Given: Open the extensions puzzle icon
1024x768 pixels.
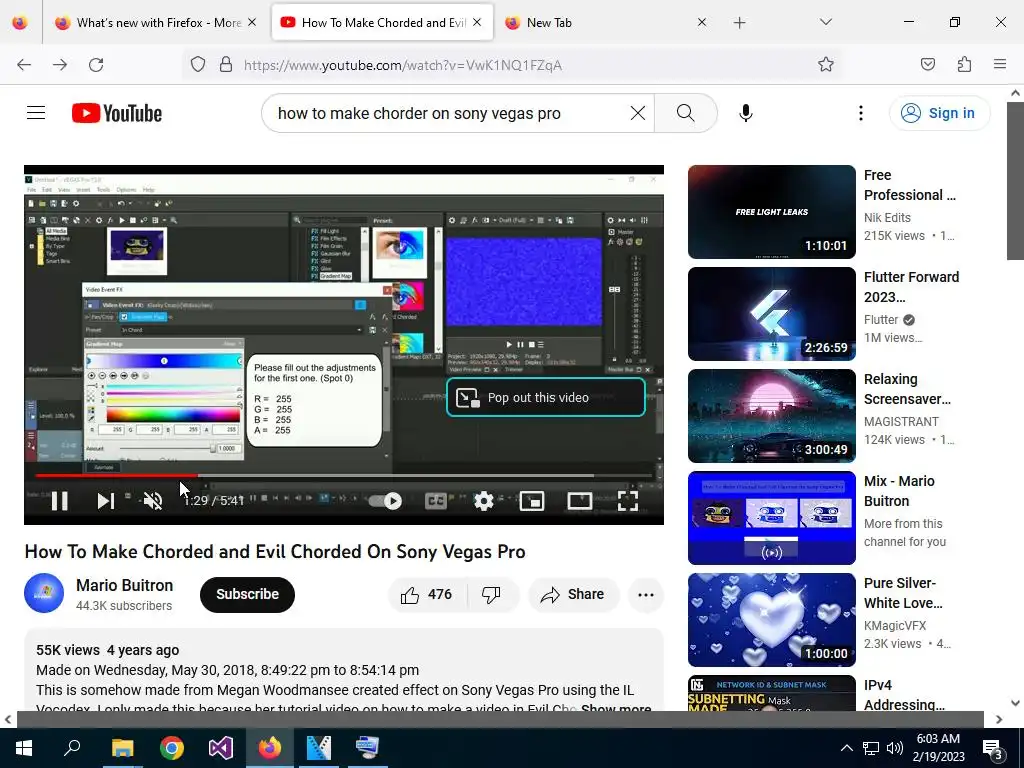Looking at the screenshot, I should 964,65.
